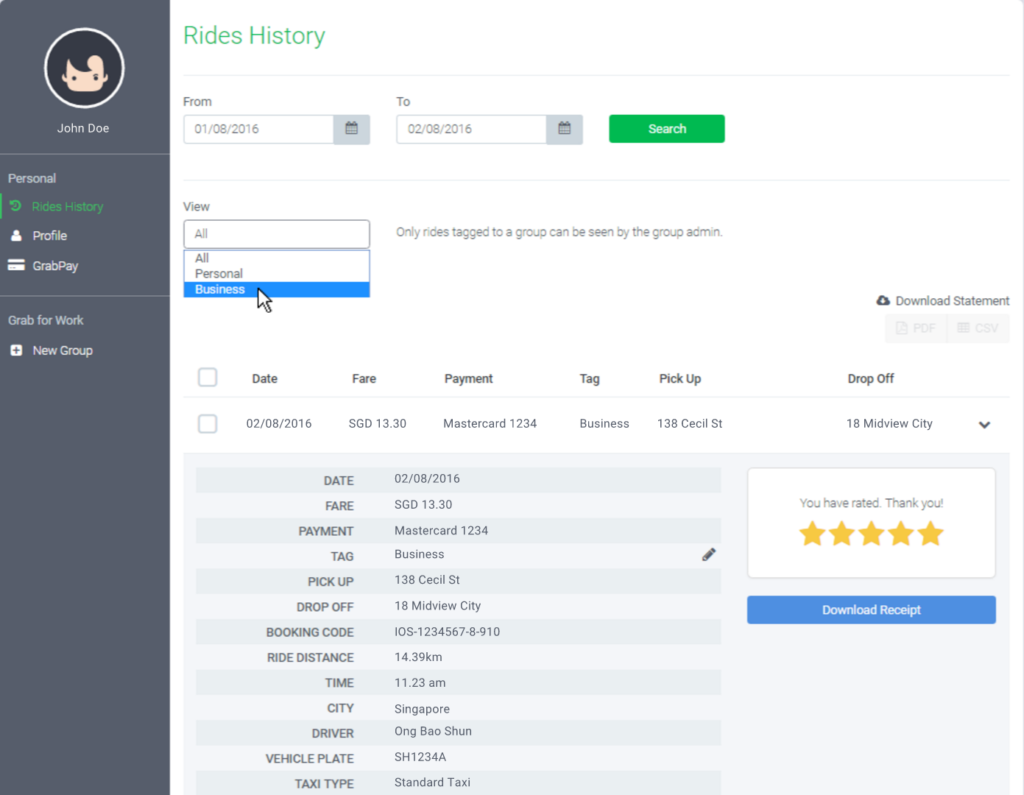
Task: Click the From date input field
Action: [x=258, y=129]
